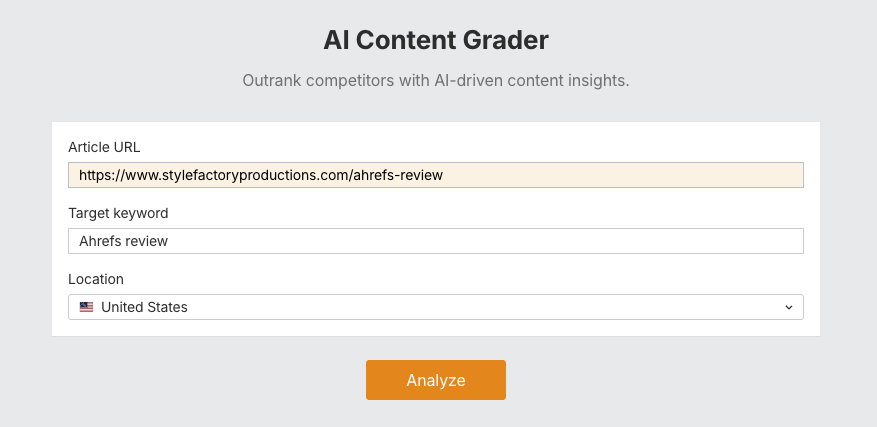
Task: Place cursor after ahrefs-review in URL field
Action: point(444,175)
